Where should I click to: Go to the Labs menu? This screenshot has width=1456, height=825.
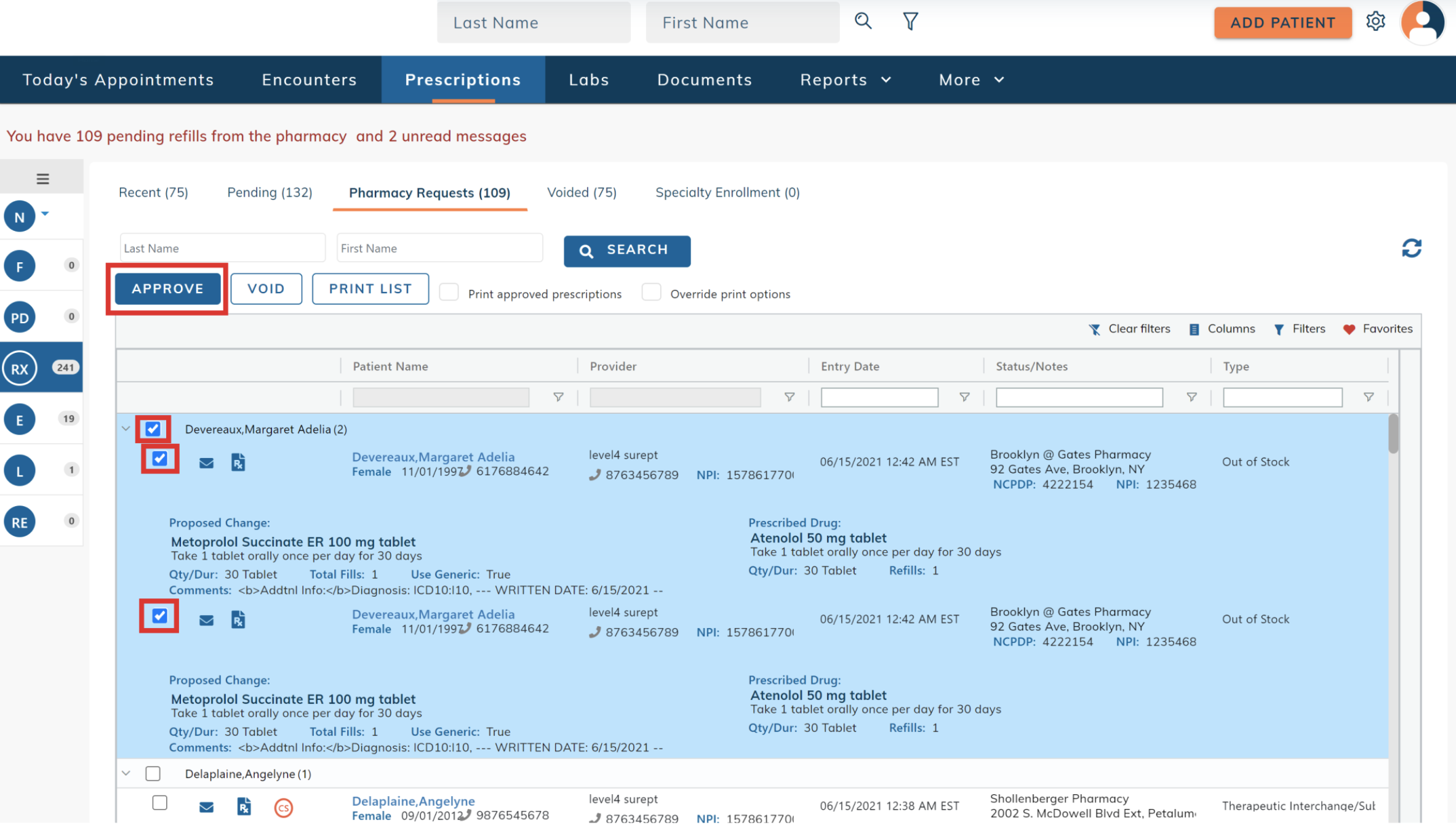[x=588, y=79]
